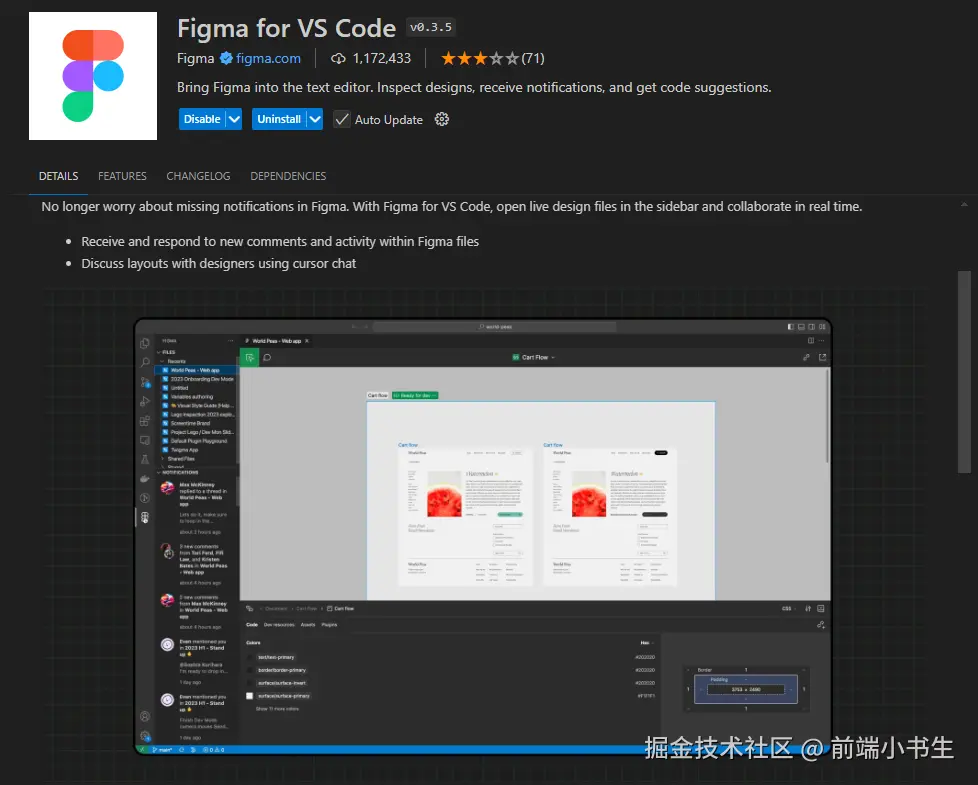Click the scroll-up arrow above the details content
The height and width of the screenshot is (785, 978).
[964, 204]
